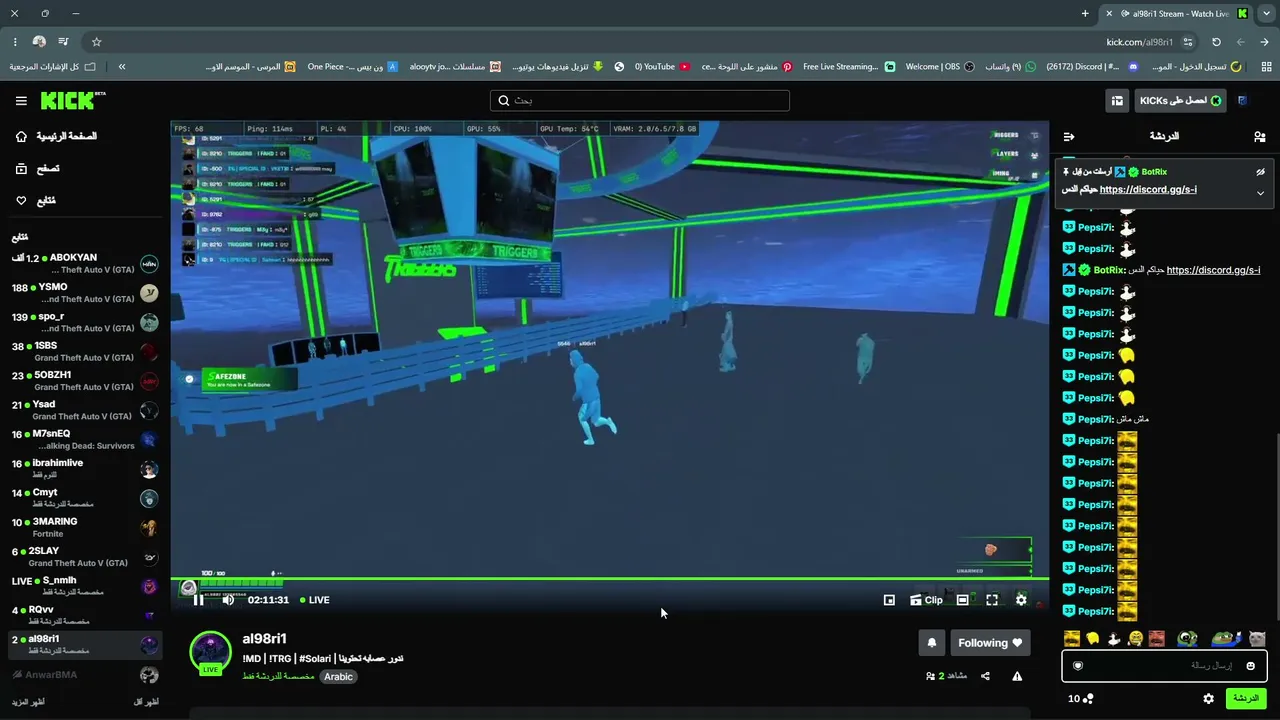
Task: Focus the chat message input
Action: click(x=1164, y=665)
